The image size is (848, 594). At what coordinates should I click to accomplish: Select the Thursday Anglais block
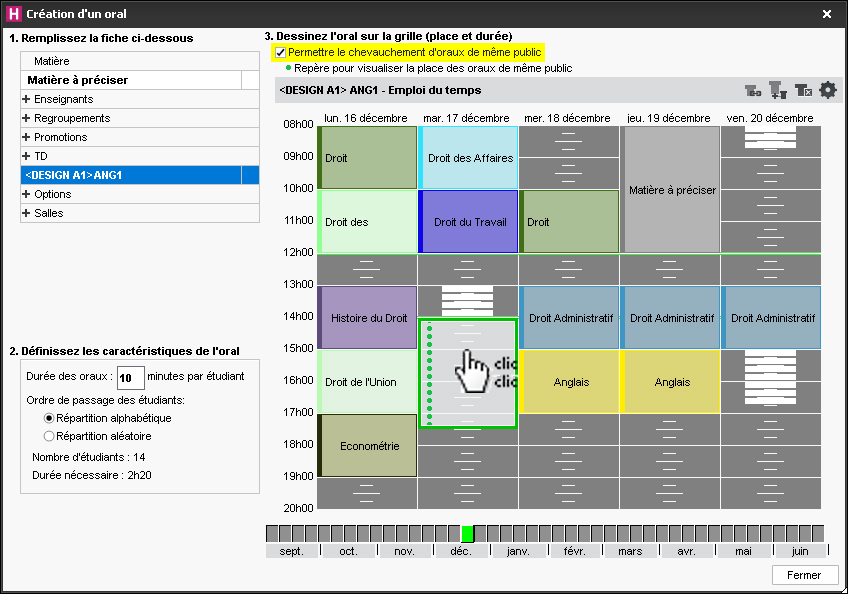tap(670, 381)
